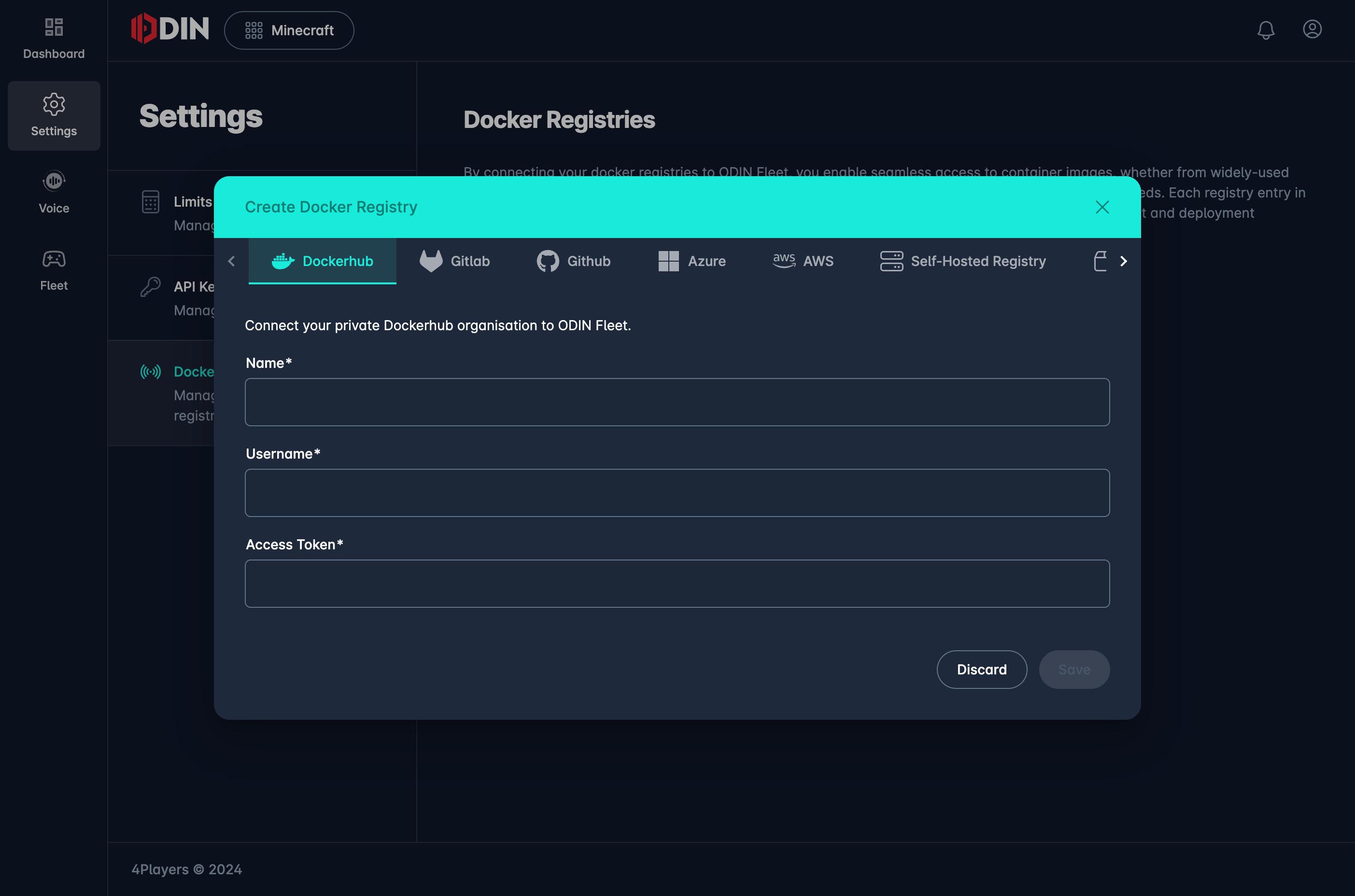
Task: Click the Settings gear icon in sidebar
Action: (54, 104)
